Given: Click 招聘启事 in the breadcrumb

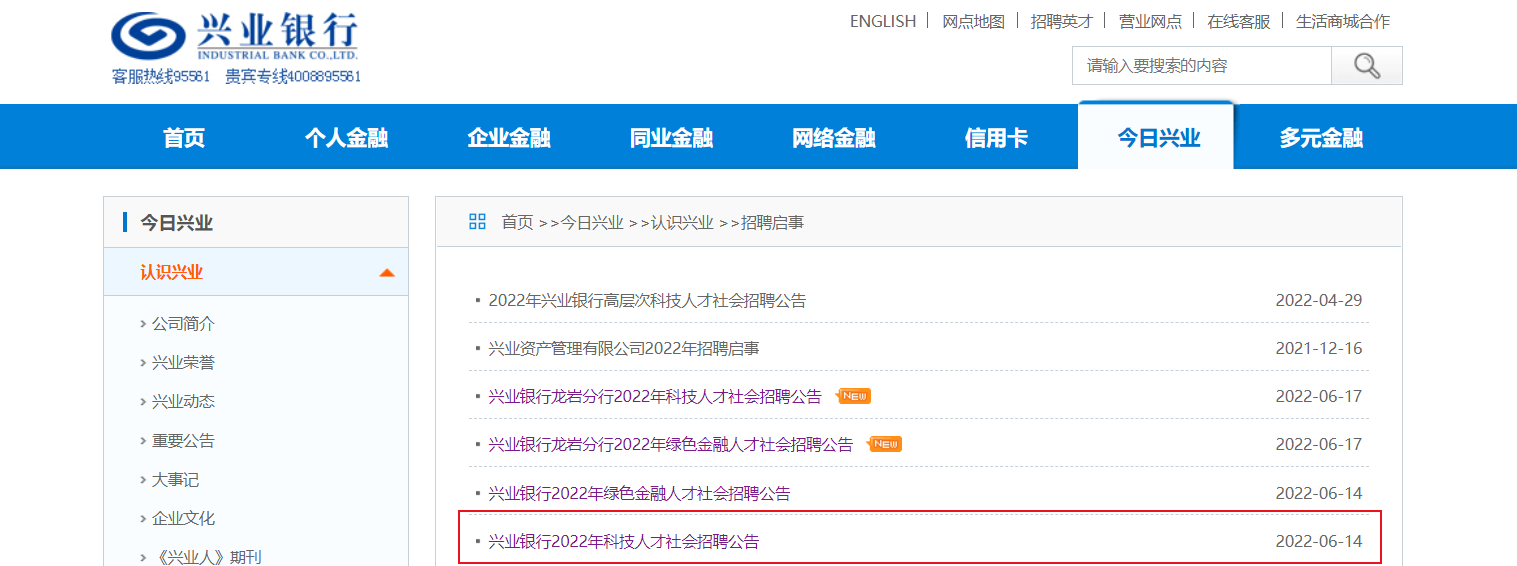Looking at the screenshot, I should tap(772, 222).
